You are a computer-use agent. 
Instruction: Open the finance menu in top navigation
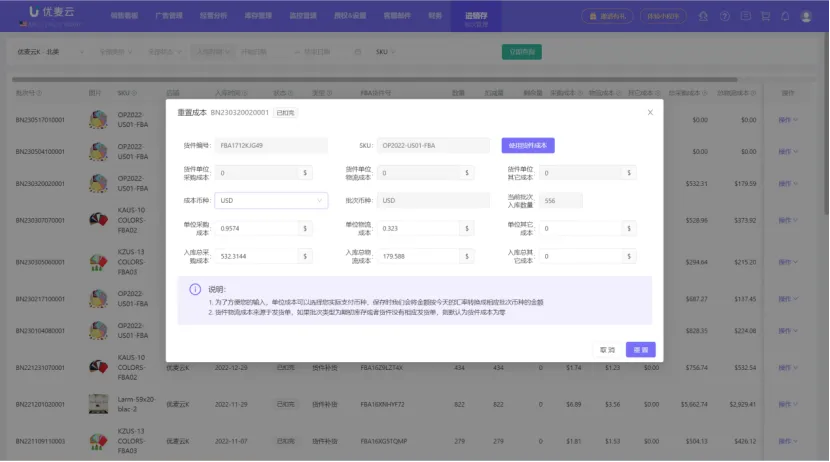point(435,16)
